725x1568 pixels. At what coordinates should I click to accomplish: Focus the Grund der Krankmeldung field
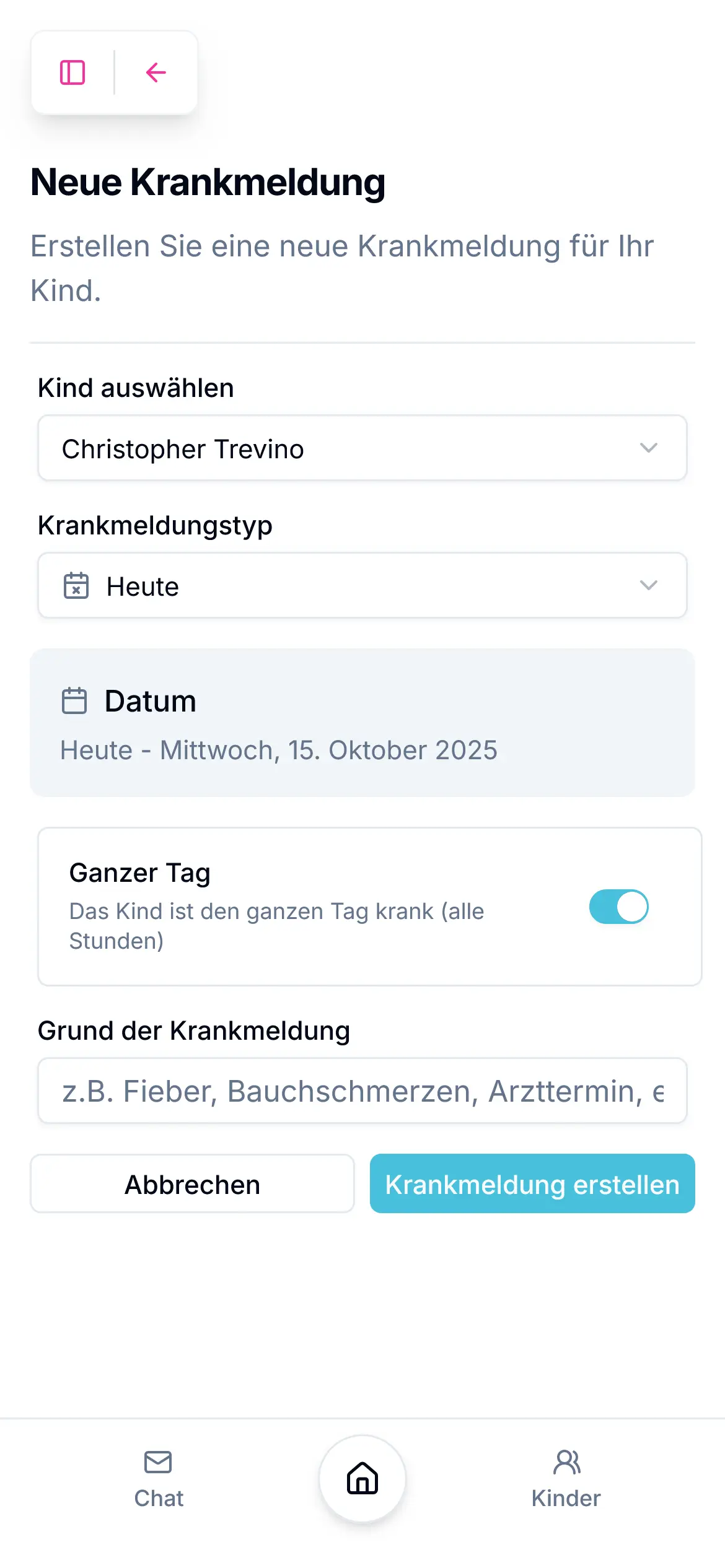362,1091
